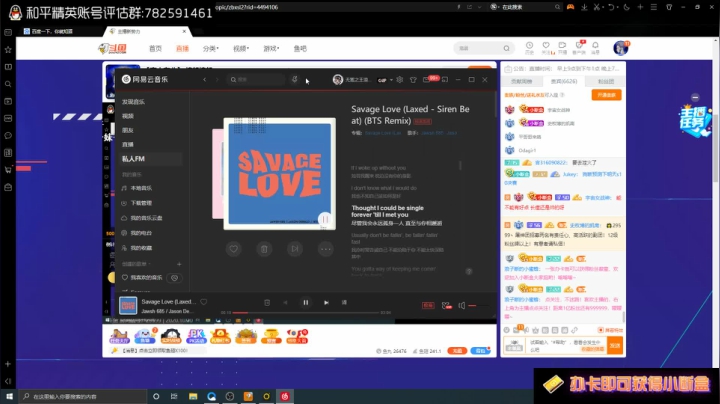Switch to mini player mode icon
This screenshot has height=404, width=720.
(444, 79)
